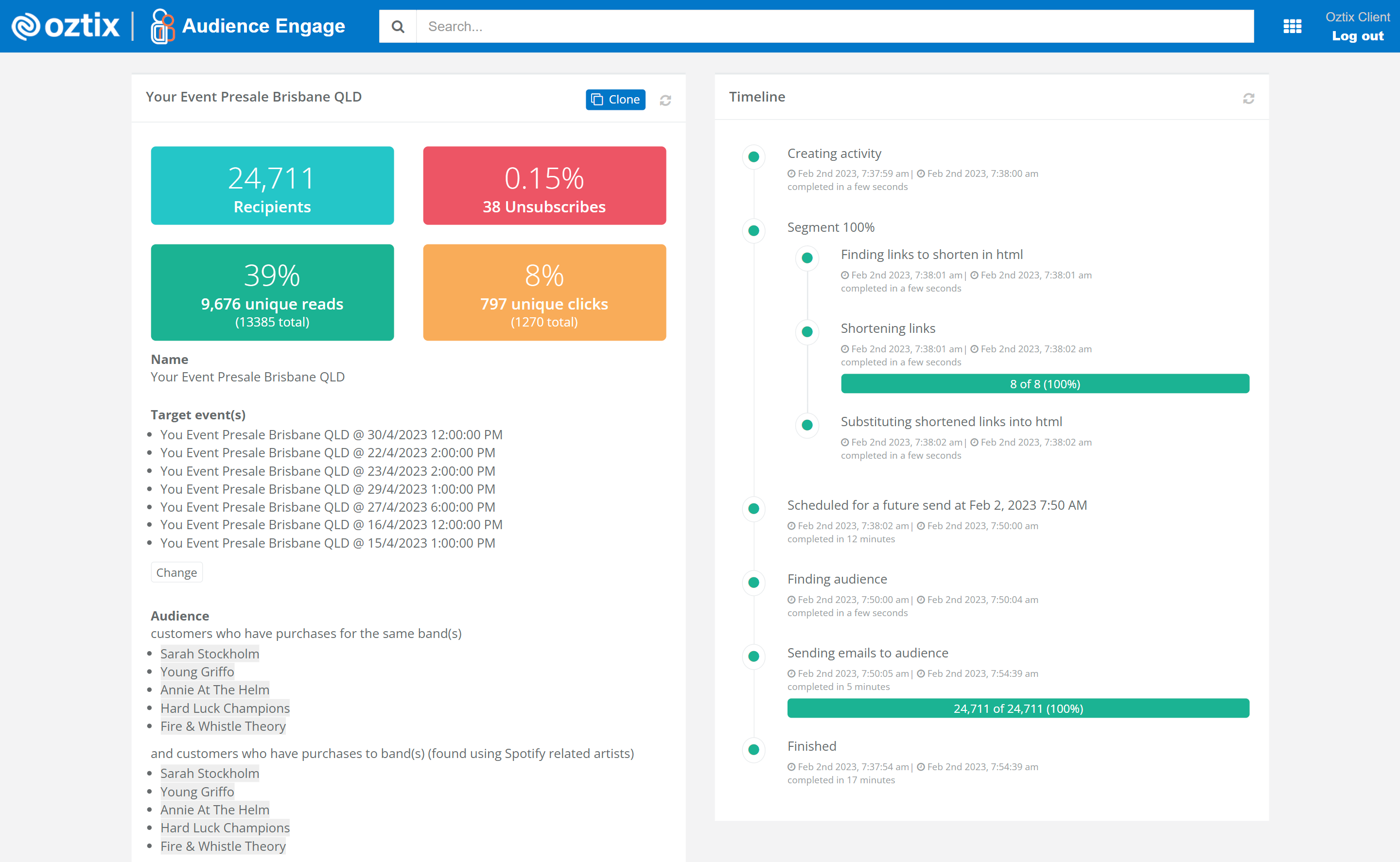Click the Segment 100% timeline marker
The width and height of the screenshot is (1400, 862).
753,231
